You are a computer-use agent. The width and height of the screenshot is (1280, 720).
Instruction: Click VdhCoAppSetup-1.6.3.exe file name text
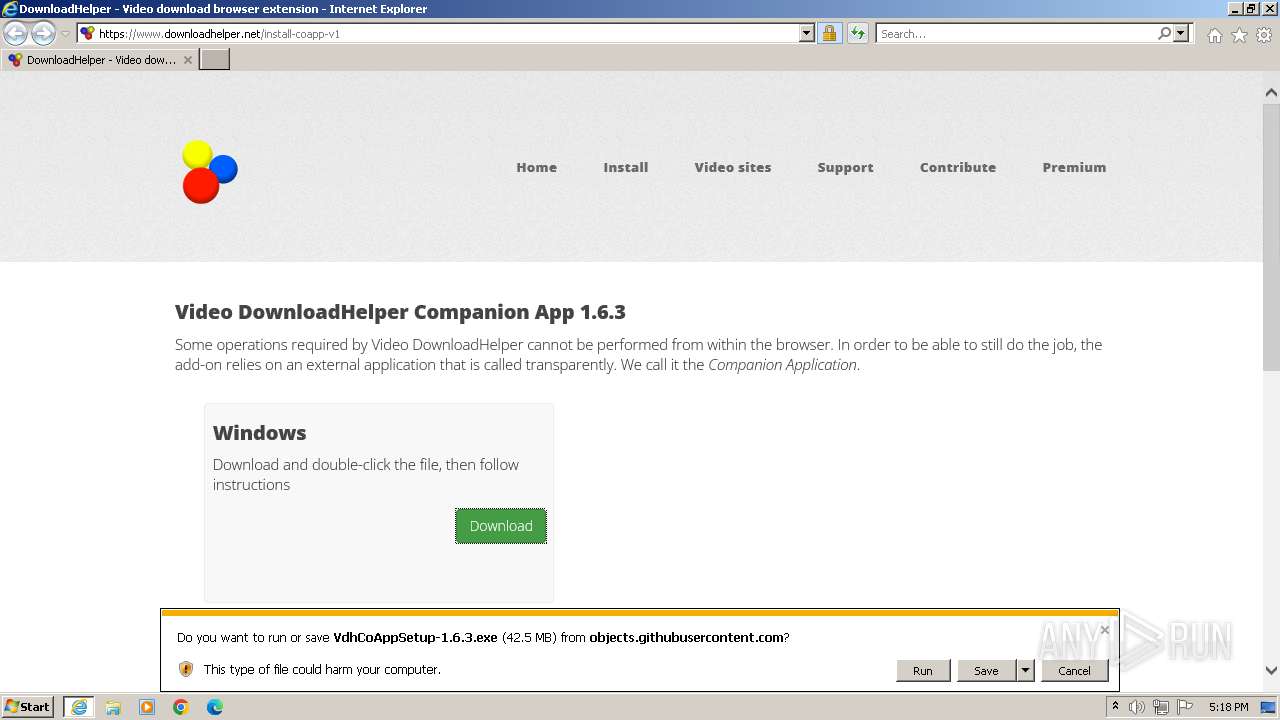415,637
